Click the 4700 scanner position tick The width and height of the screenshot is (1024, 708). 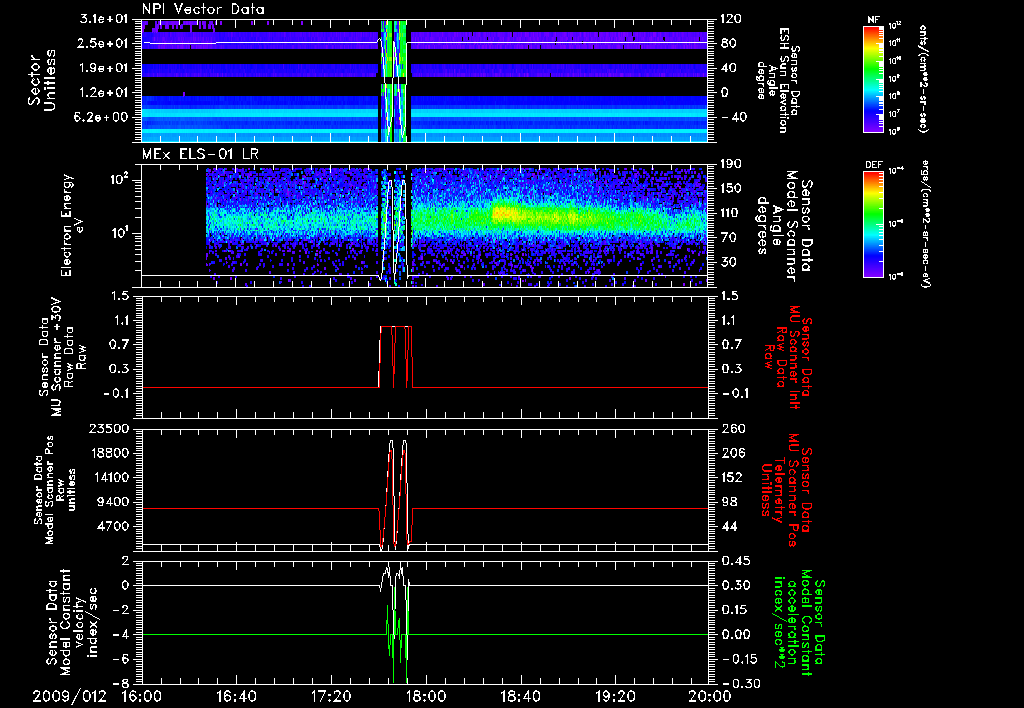[114, 526]
